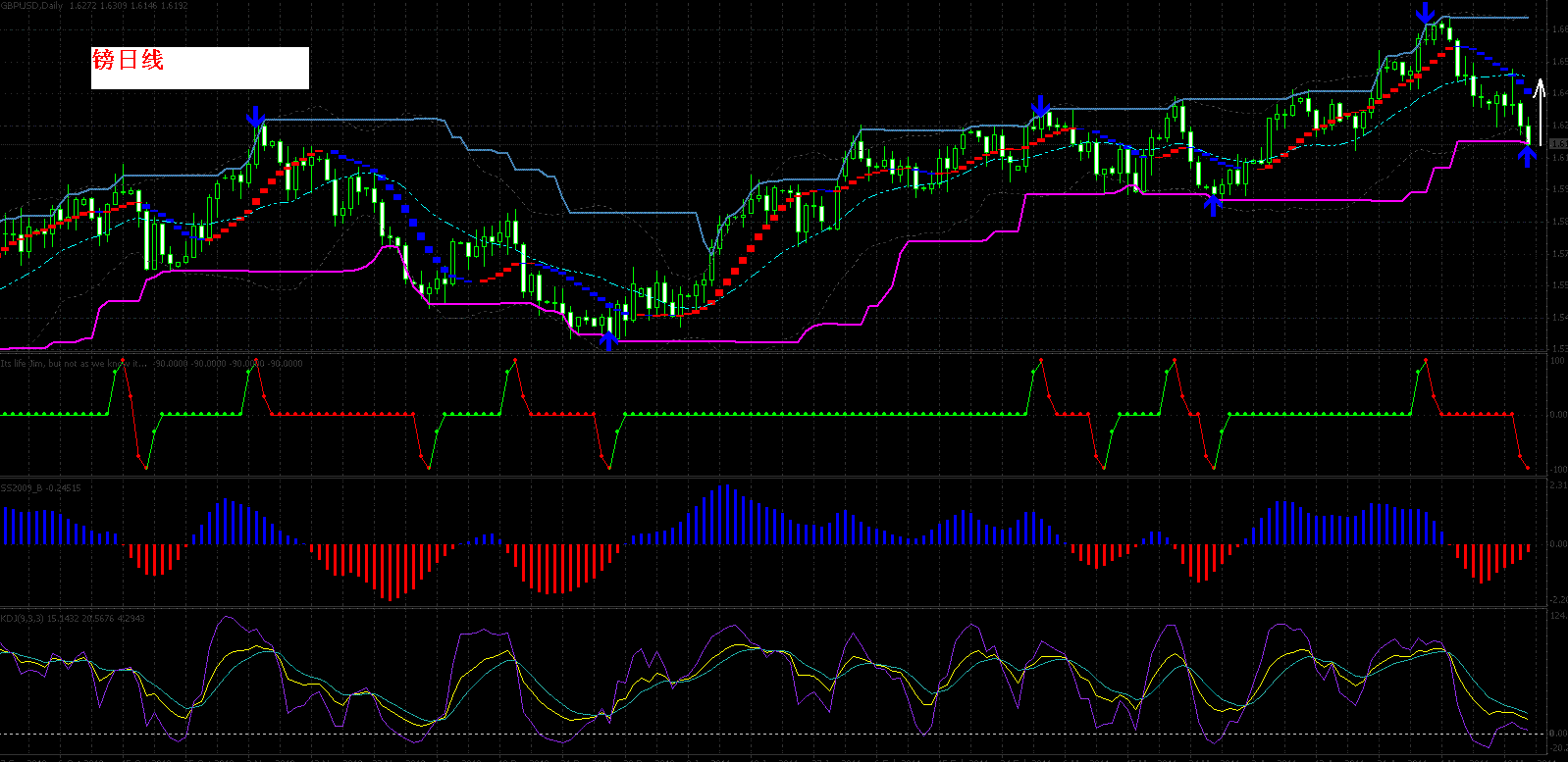The width and height of the screenshot is (1568, 762).
Task: Select the white up arrow beside the last candle
Action: (1540, 112)
